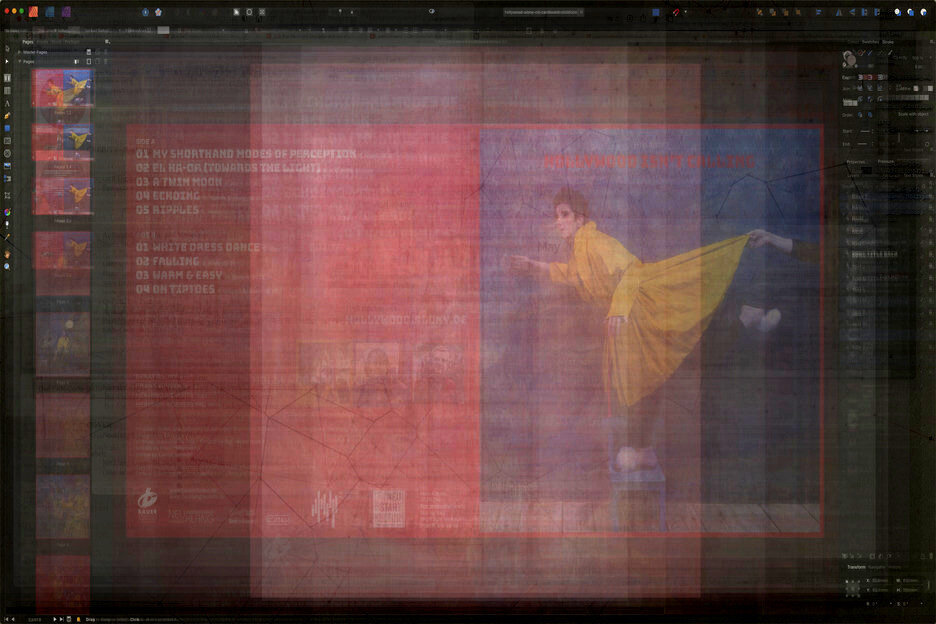This screenshot has width=936, height=624.
Task: Open the End arrowhead dropdown
Action: click(x=865, y=144)
